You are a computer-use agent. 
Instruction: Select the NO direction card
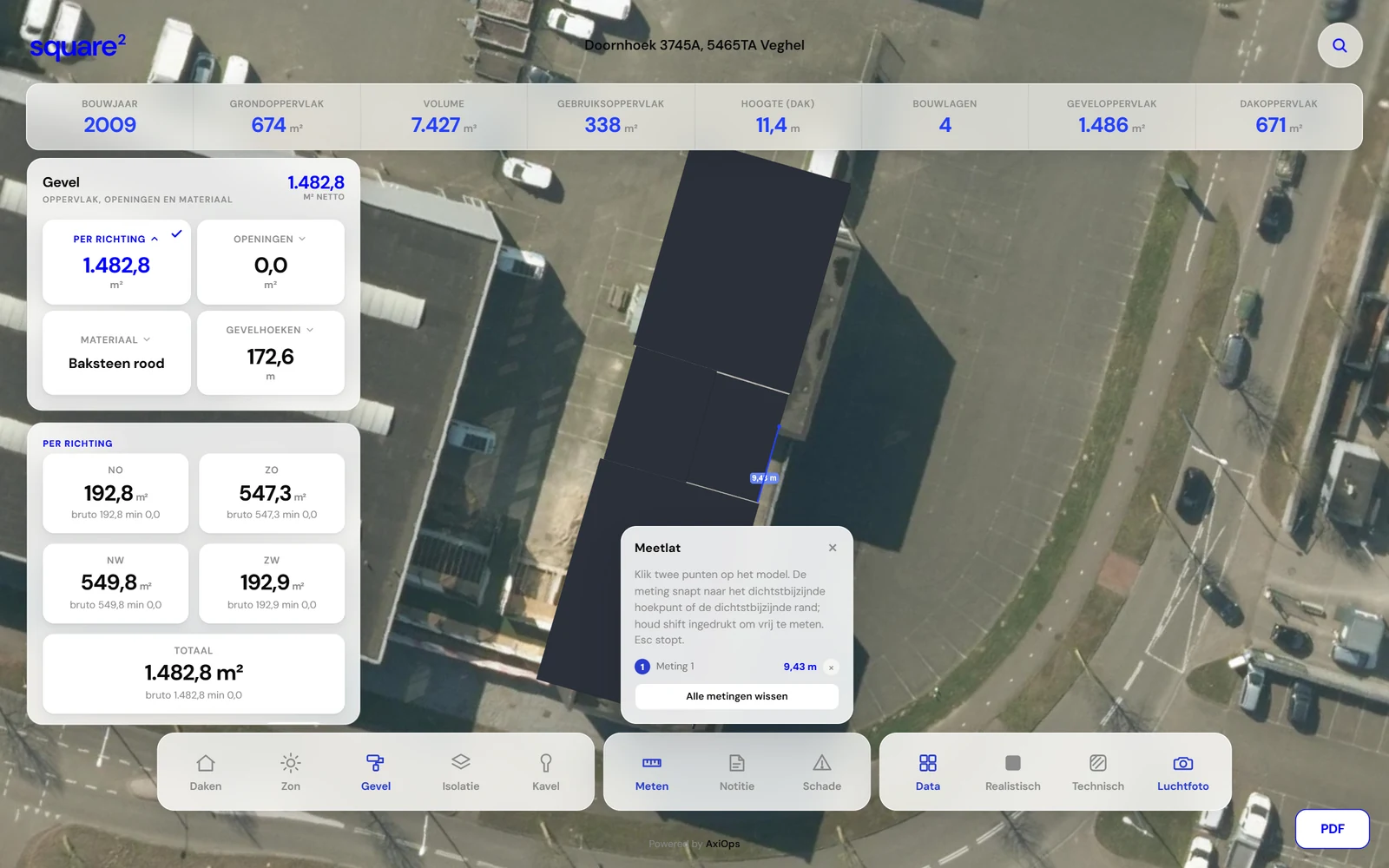tap(115, 493)
